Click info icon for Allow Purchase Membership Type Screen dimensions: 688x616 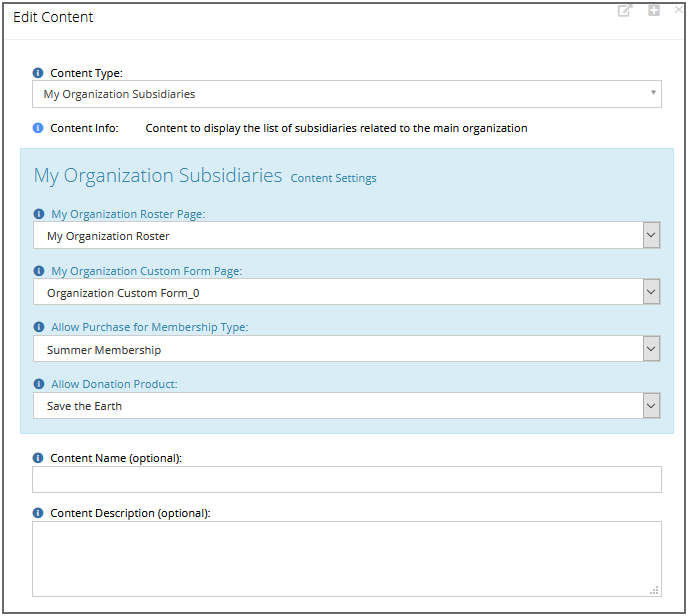[39, 327]
